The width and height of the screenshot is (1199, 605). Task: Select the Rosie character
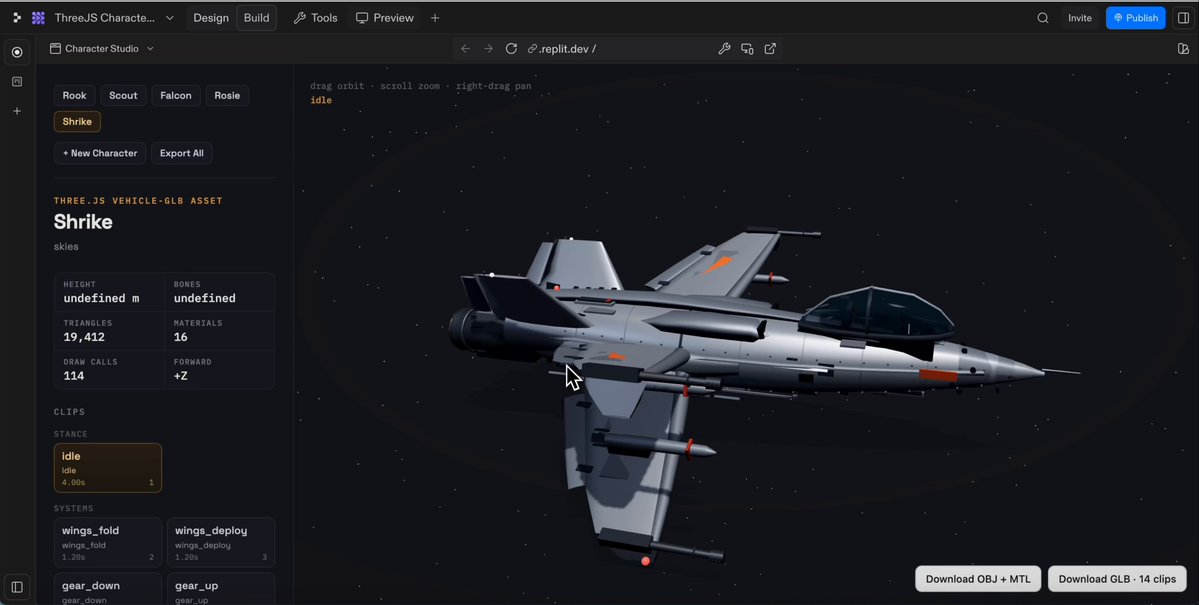click(x=227, y=96)
